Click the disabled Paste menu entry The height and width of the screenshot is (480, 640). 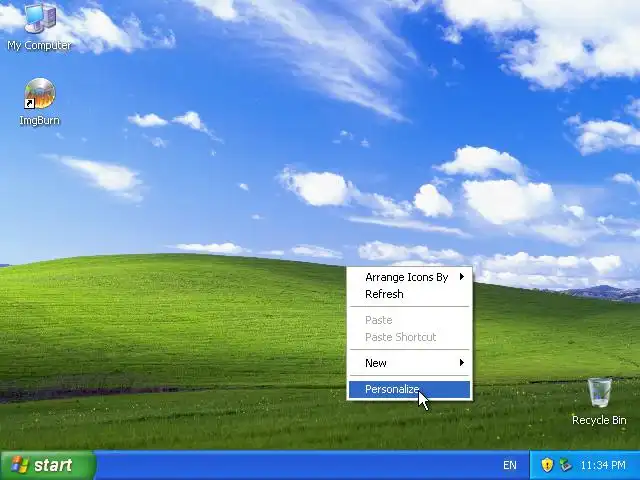pyautogui.click(x=410, y=320)
